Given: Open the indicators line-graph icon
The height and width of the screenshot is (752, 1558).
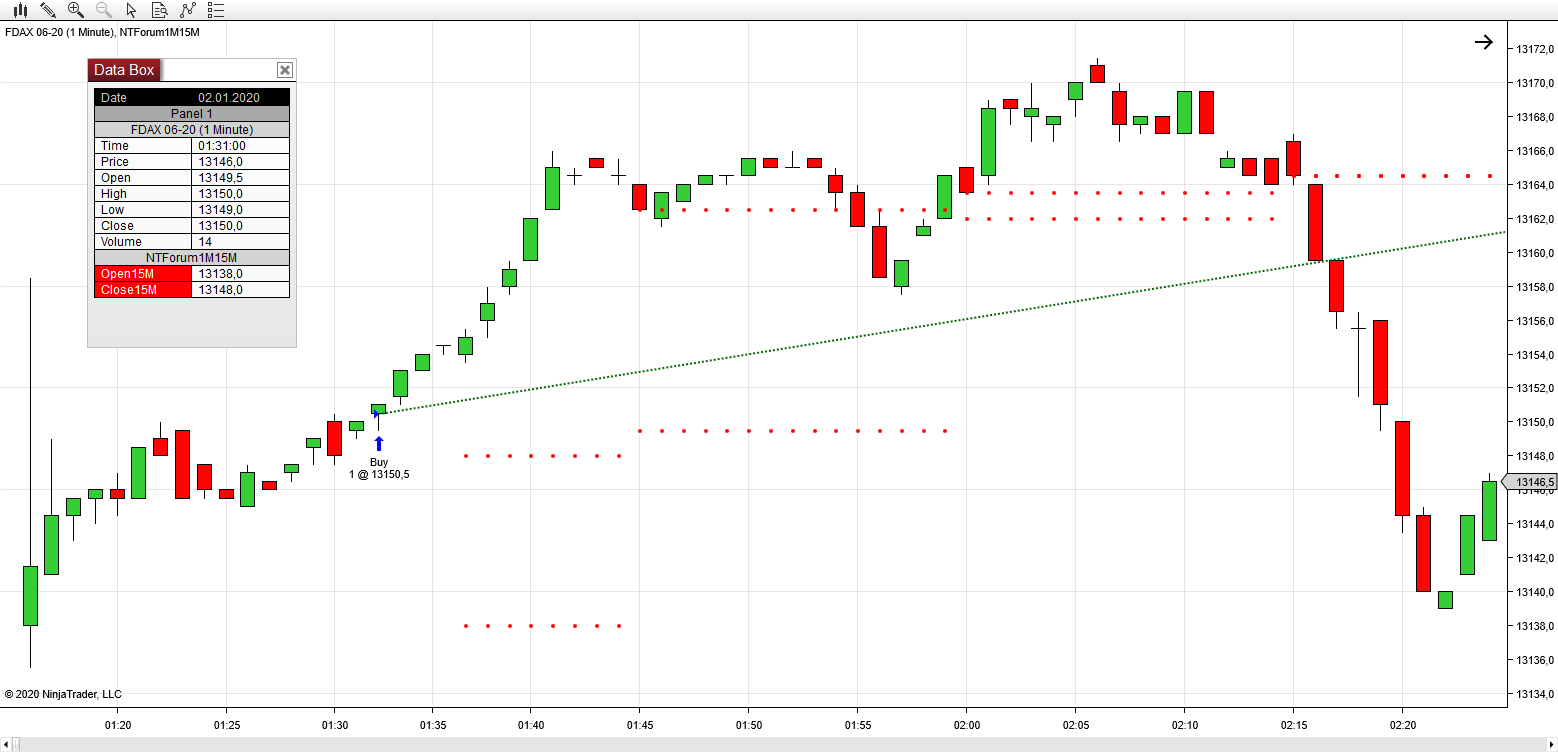Looking at the screenshot, I should tap(188, 10).
